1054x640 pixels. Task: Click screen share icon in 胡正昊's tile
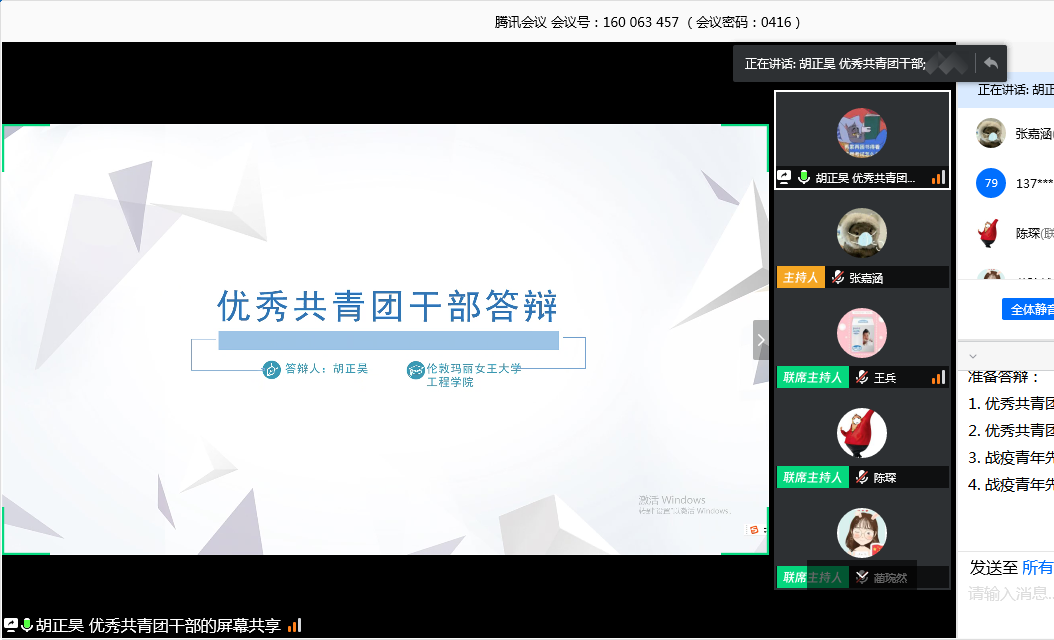pyautogui.click(x=785, y=178)
